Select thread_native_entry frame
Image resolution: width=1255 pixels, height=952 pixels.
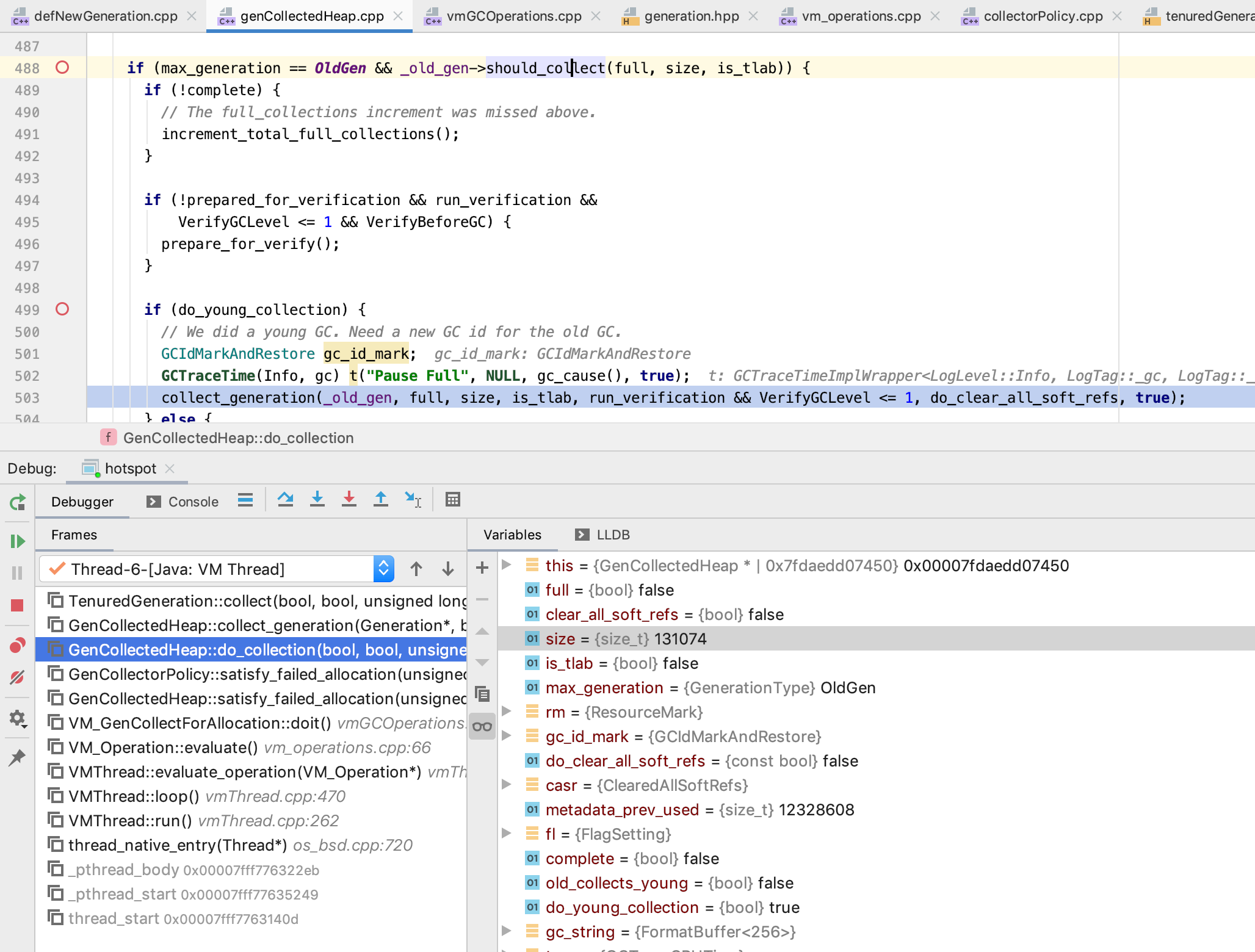(250, 845)
